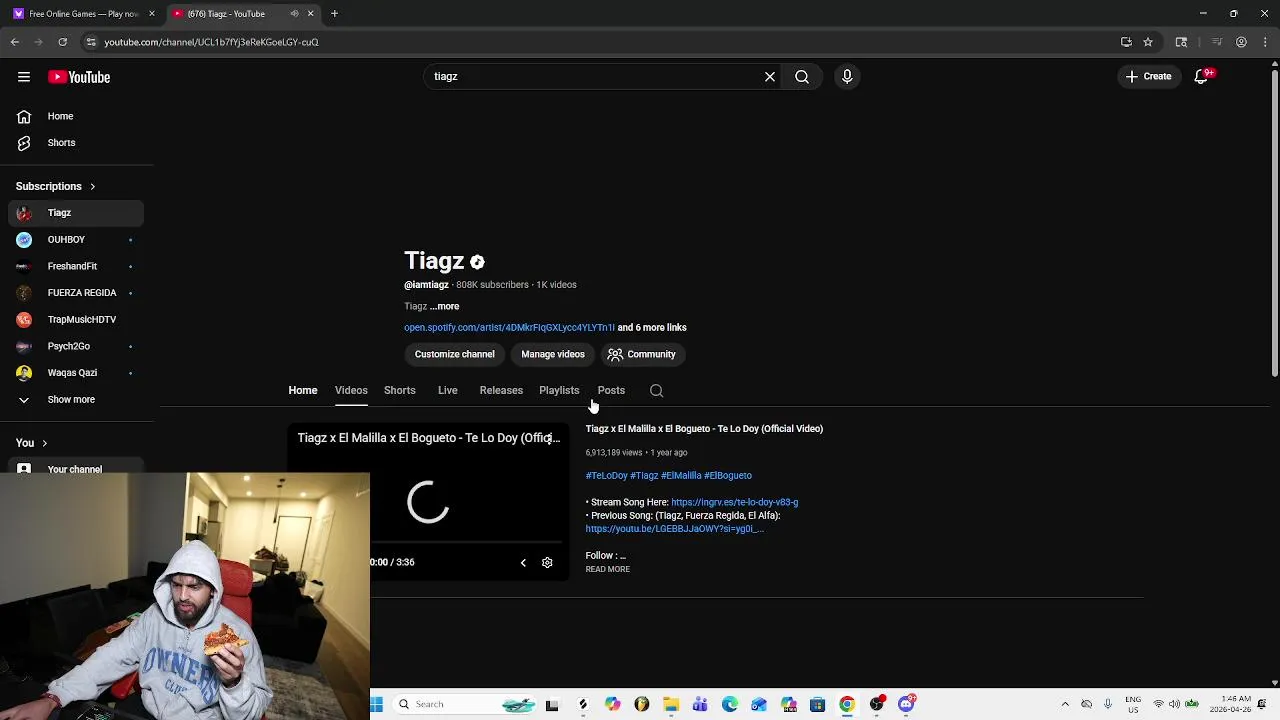Open Shorts in the sidebar
This screenshot has height=720, width=1280.
76,143
